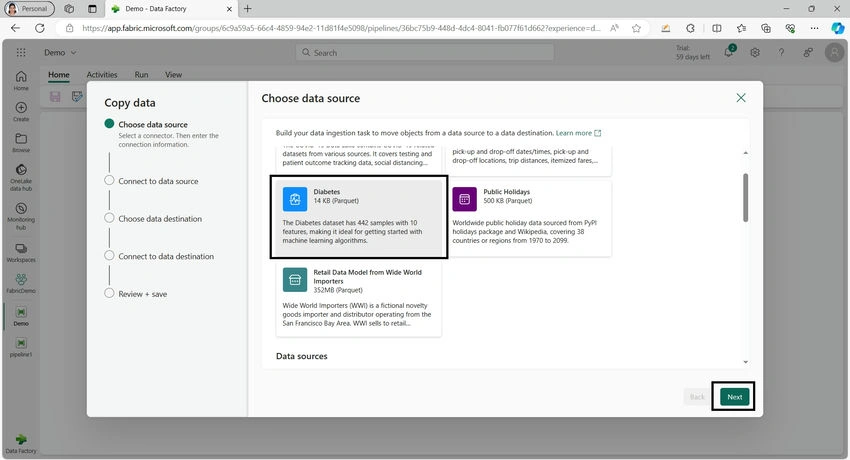Open the help question mark icon
Image resolution: width=850 pixels, height=460 pixels.
tap(781, 53)
